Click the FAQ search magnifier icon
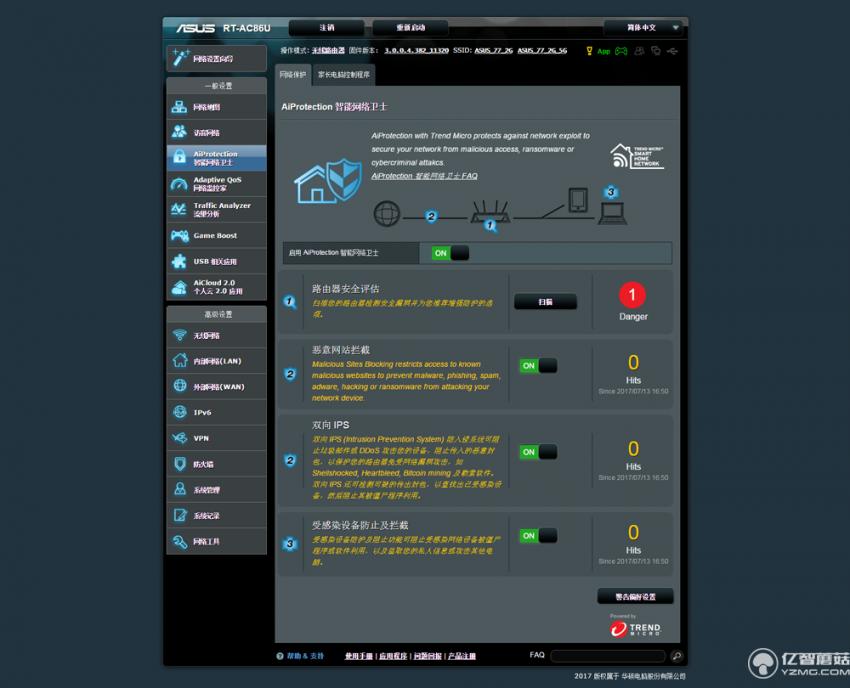Screen dimensions: 850x688 pyautogui.click(x=677, y=656)
